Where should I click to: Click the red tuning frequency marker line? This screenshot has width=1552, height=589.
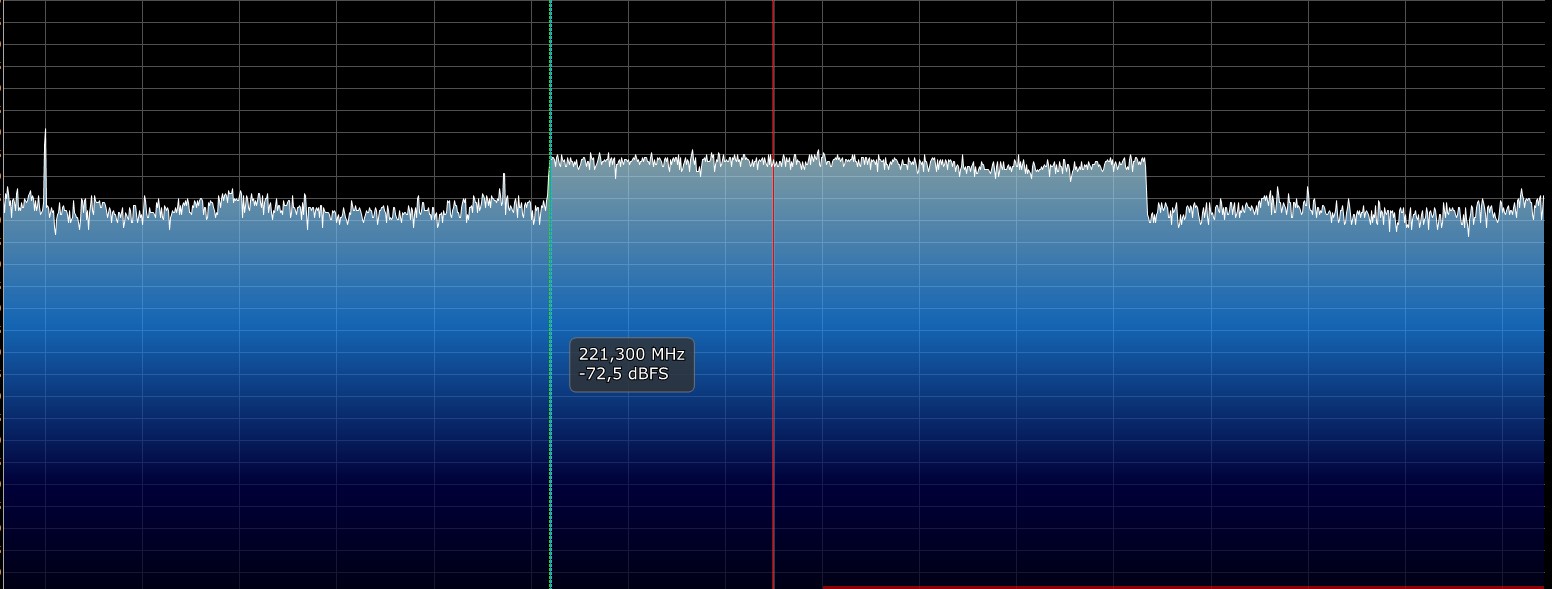coord(773,294)
